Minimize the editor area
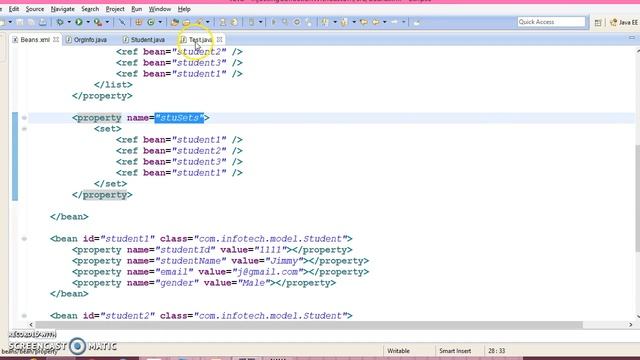Image resolution: width=640 pixels, height=360 pixels. pos(632,38)
